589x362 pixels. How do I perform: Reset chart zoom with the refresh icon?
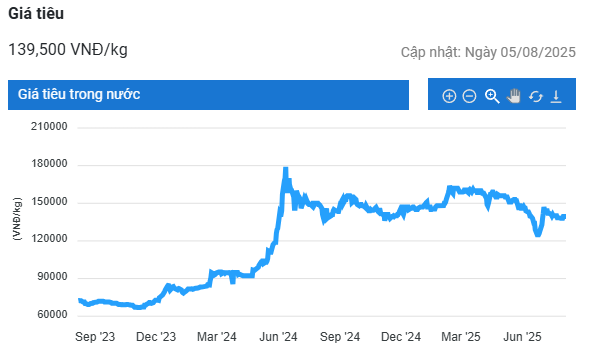click(x=536, y=97)
